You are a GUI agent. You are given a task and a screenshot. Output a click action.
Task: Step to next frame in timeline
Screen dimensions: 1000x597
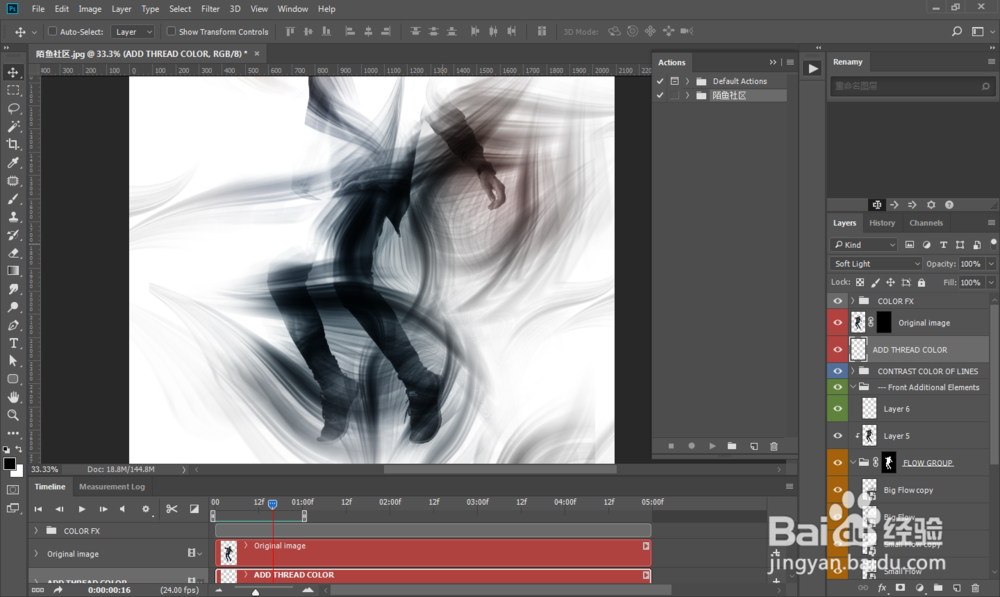(103, 509)
